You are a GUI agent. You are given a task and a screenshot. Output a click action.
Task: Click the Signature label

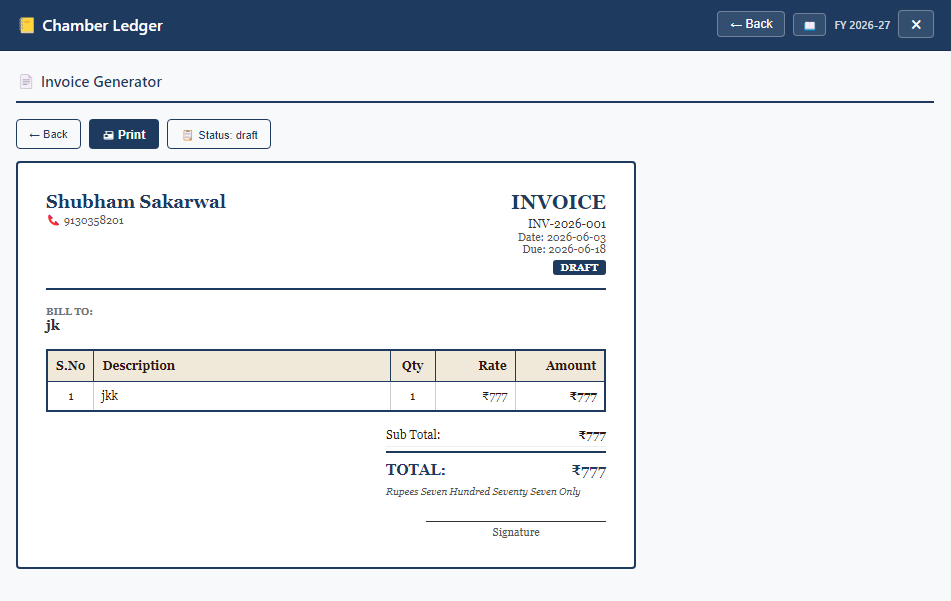pyautogui.click(x=516, y=532)
